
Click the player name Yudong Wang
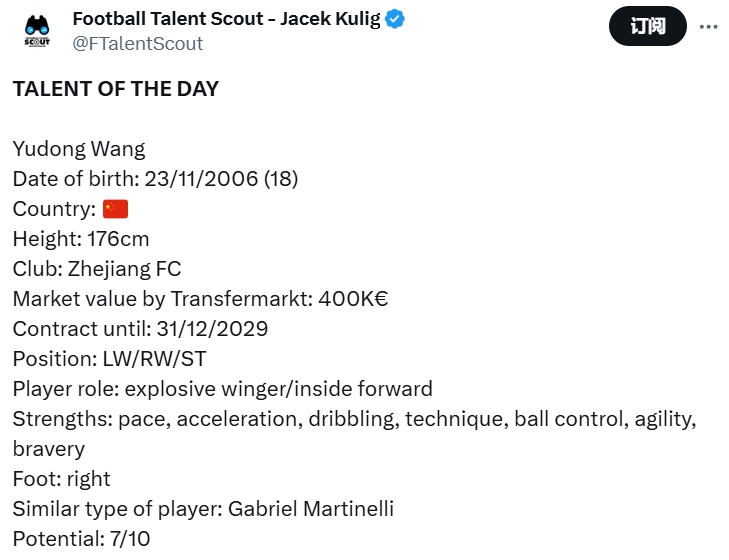pos(79,149)
